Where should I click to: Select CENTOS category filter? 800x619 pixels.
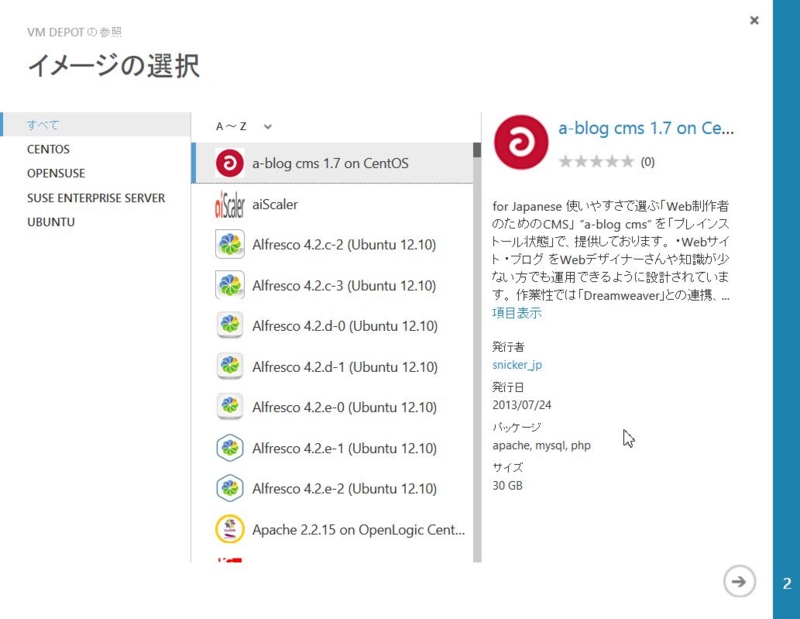48,149
